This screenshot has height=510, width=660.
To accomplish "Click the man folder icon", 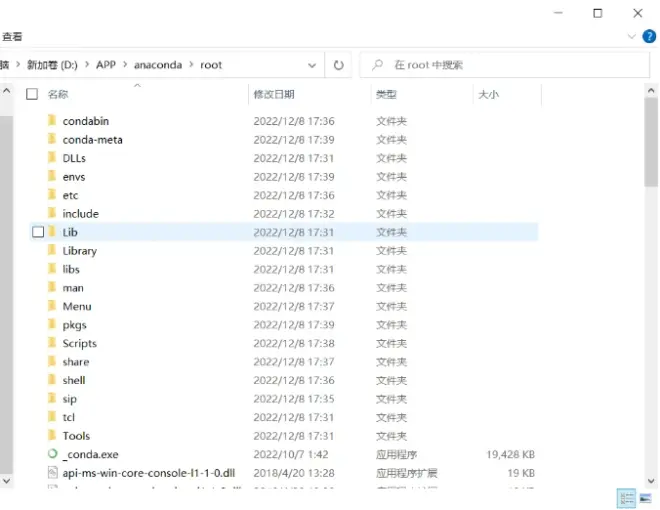I will click(x=52, y=287).
